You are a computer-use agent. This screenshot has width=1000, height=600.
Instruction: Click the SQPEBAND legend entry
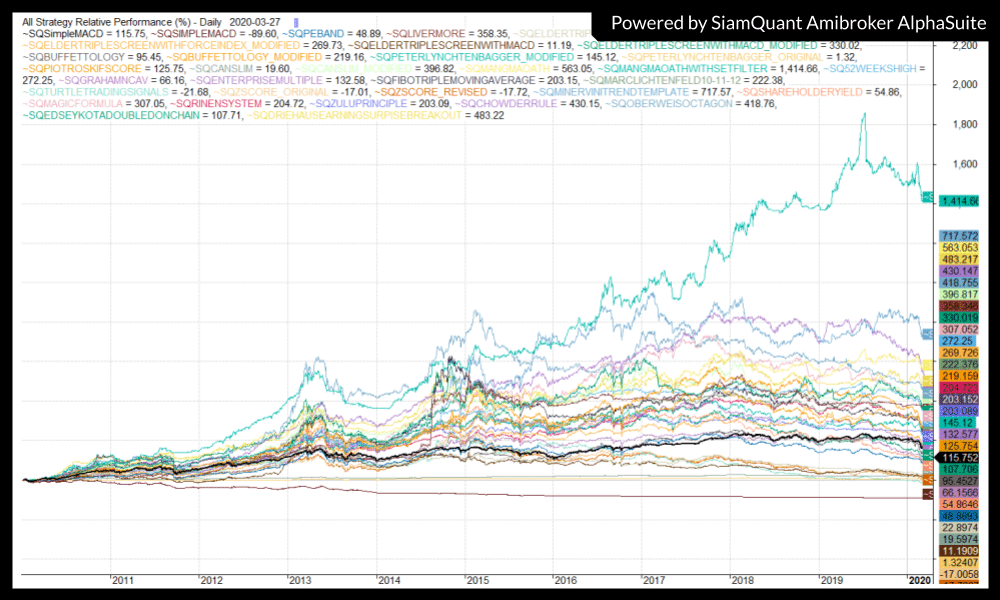pyautogui.click(x=320, y=33)
